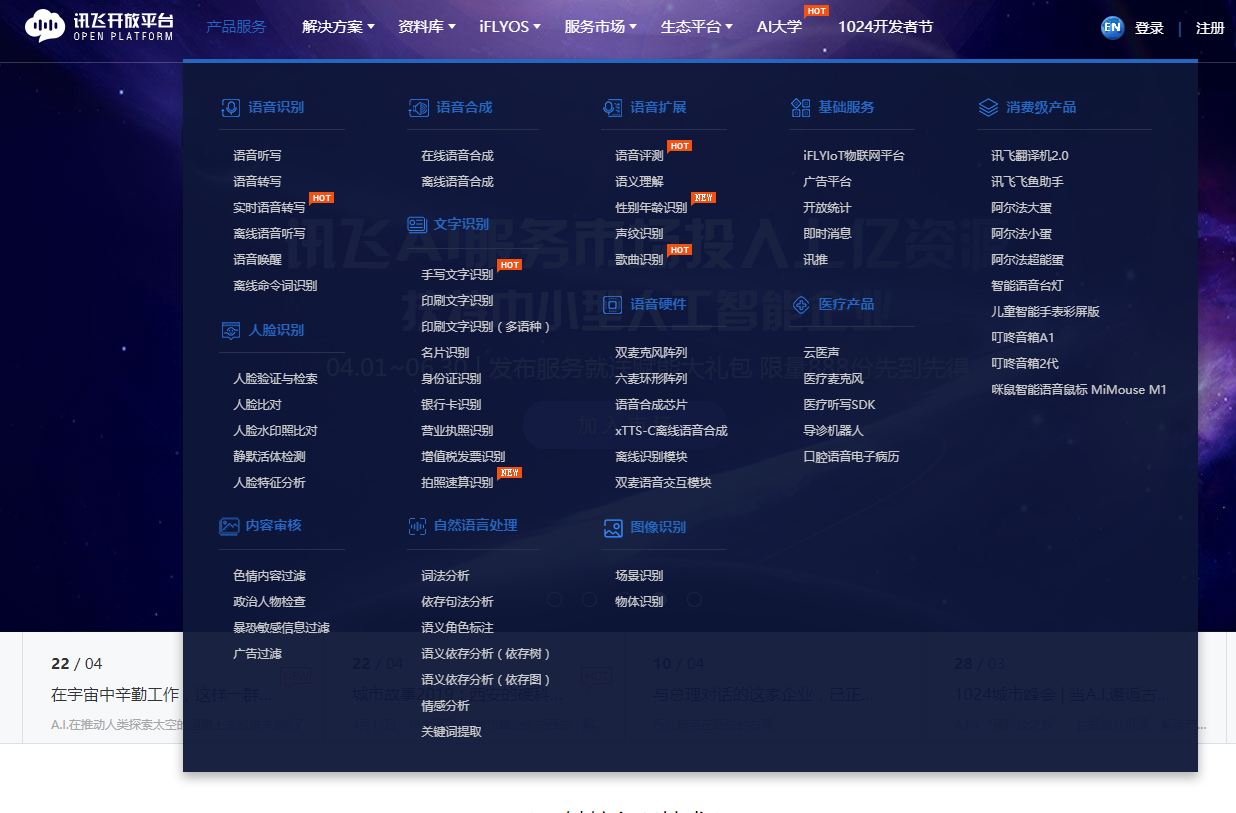The image size is (1236, 813).
Task: Open the 身份证识别 product
Action: (x=451, y=379)
